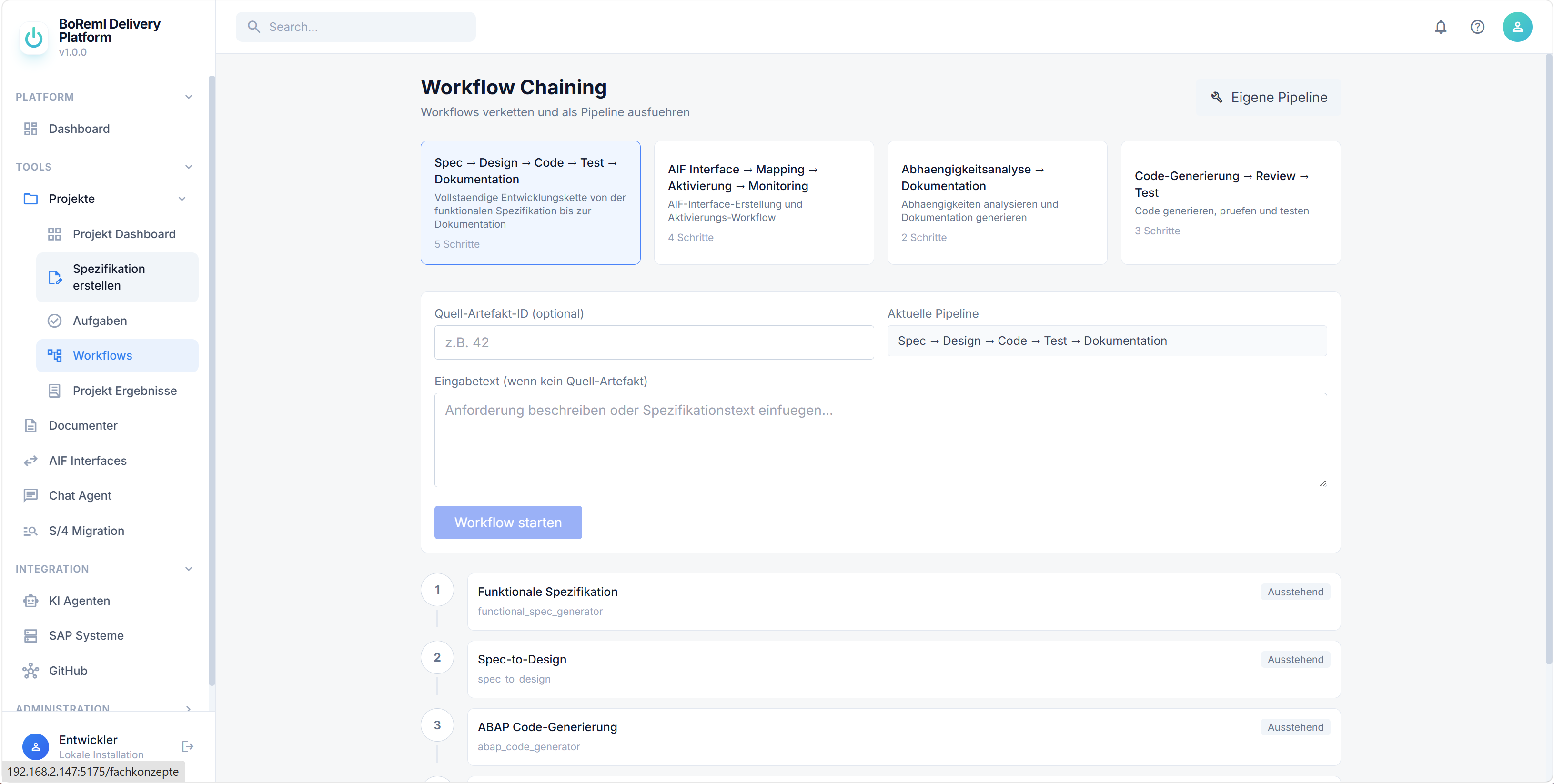Image resolution: width=1554 pixels, height=784 pixels.
Task: Click the logout icon next to Entwickler
Action: point(187,746)
